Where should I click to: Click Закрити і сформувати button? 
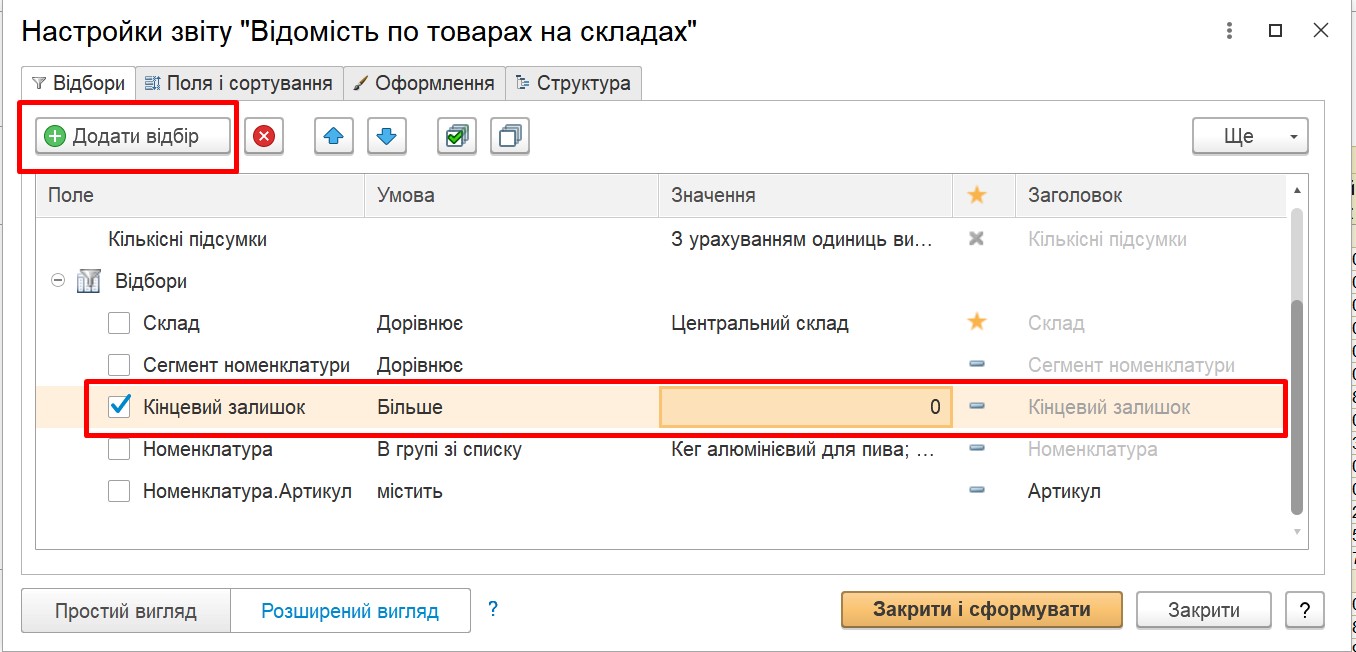(x=982, y=609)
